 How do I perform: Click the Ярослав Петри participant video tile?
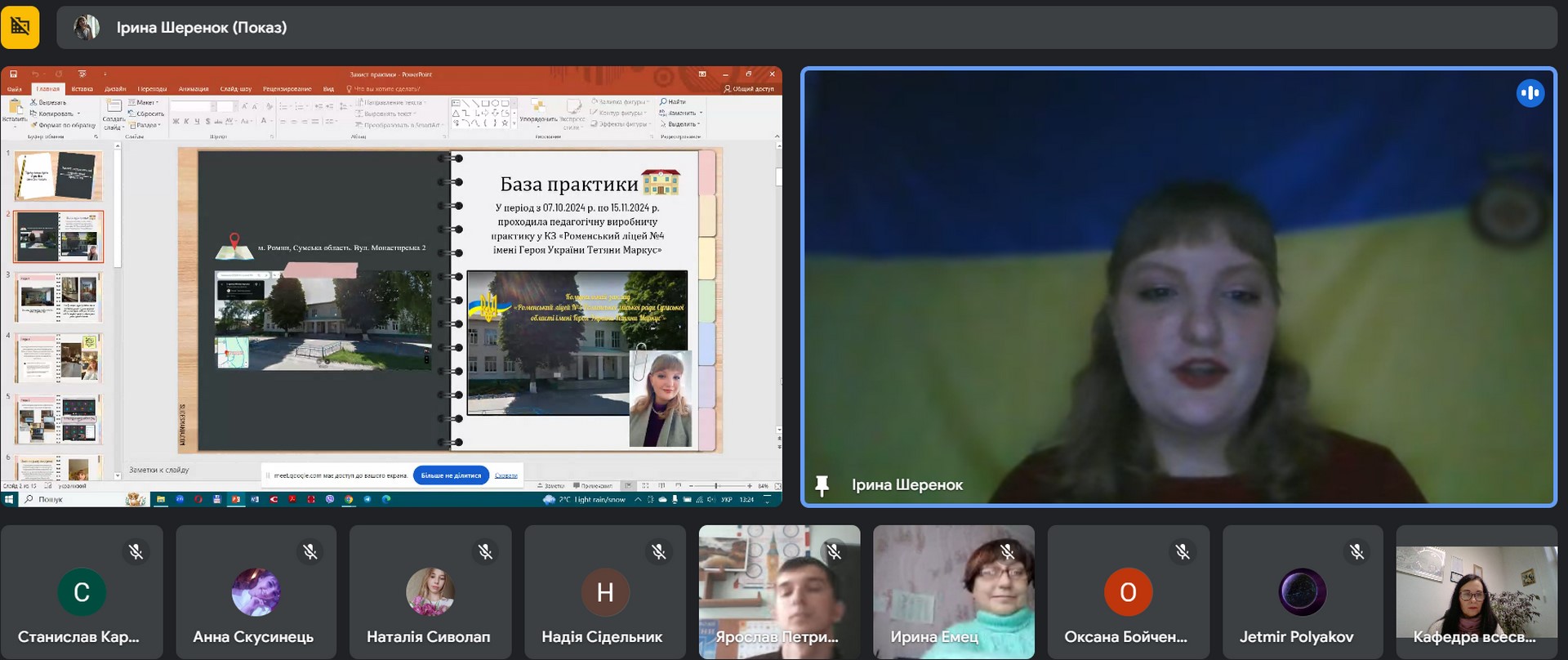(x=779, y=591)
